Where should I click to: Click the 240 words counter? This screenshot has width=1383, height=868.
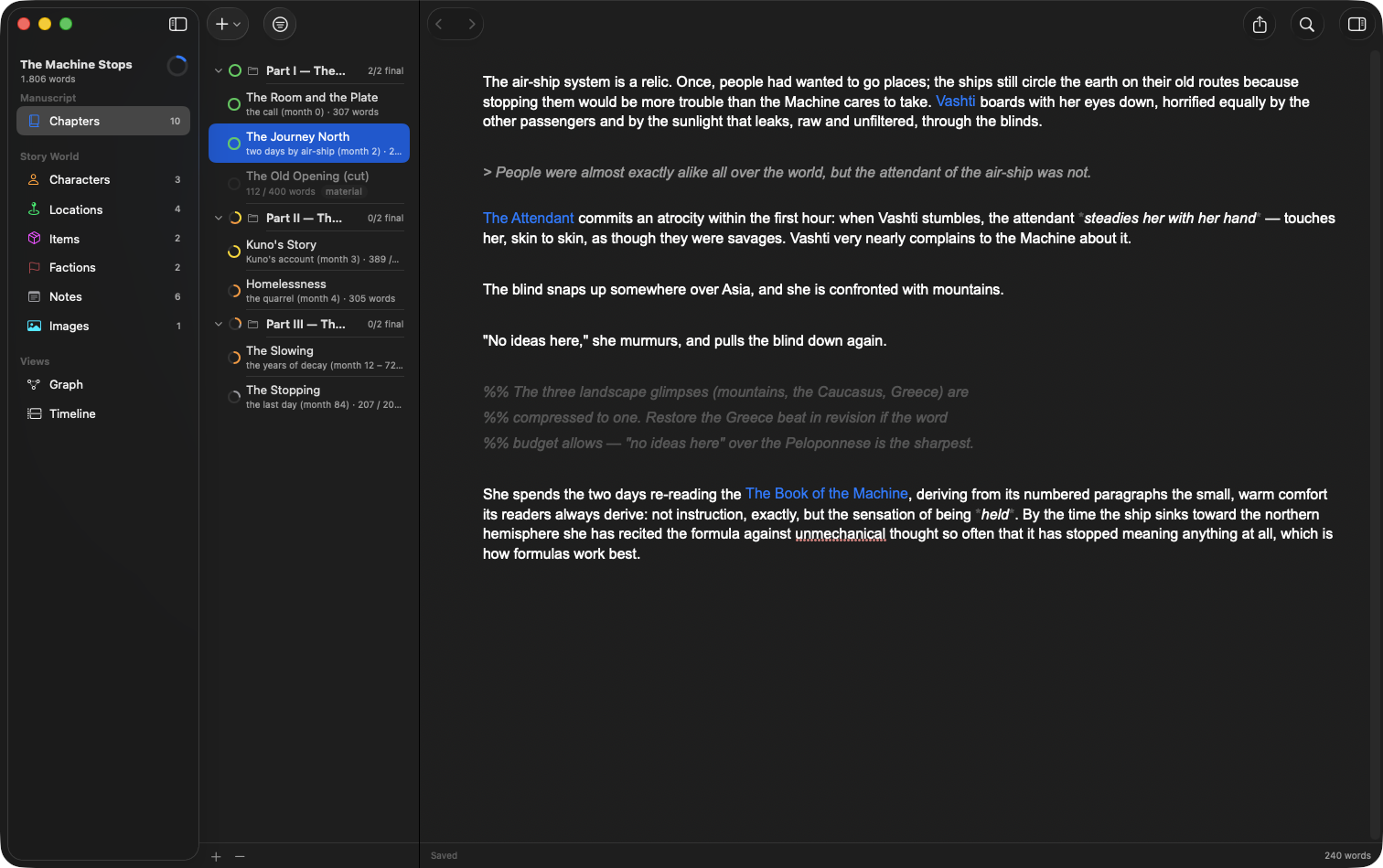click(1347, 856)
